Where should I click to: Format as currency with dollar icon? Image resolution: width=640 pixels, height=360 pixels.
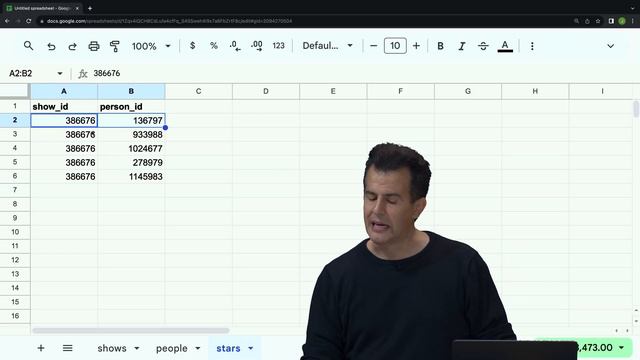point(192,46)
